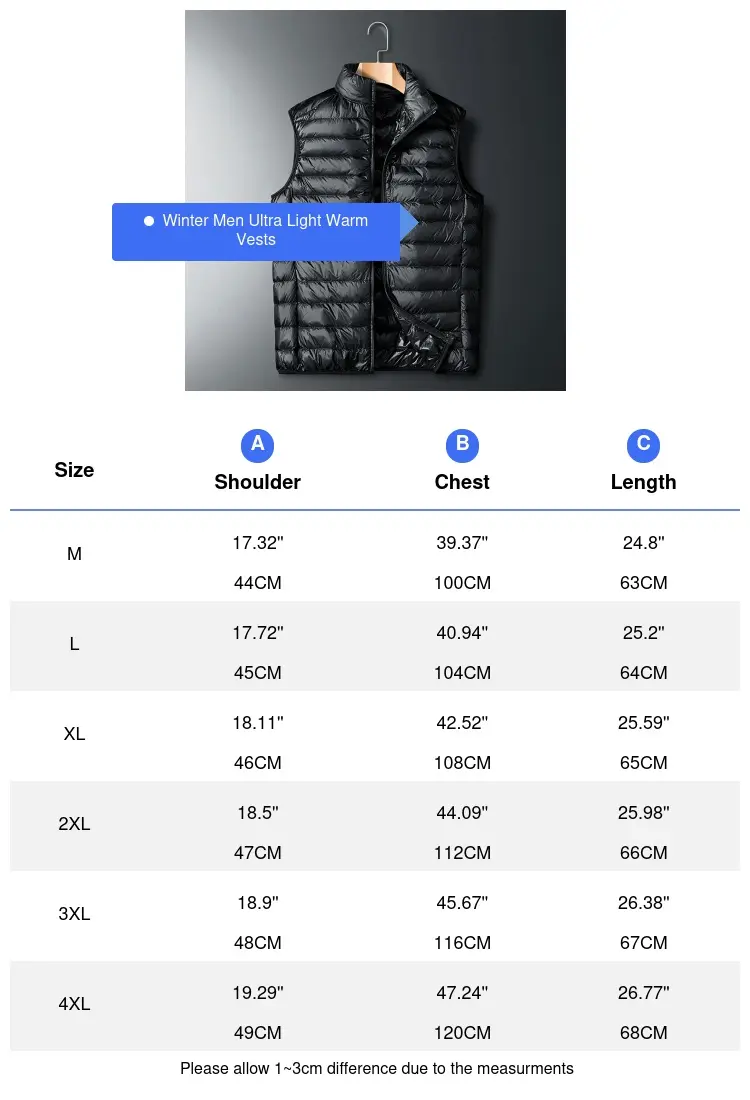Click the measurement difference note text
This screenshot has height=1100, width=750.
point(377,1068)
